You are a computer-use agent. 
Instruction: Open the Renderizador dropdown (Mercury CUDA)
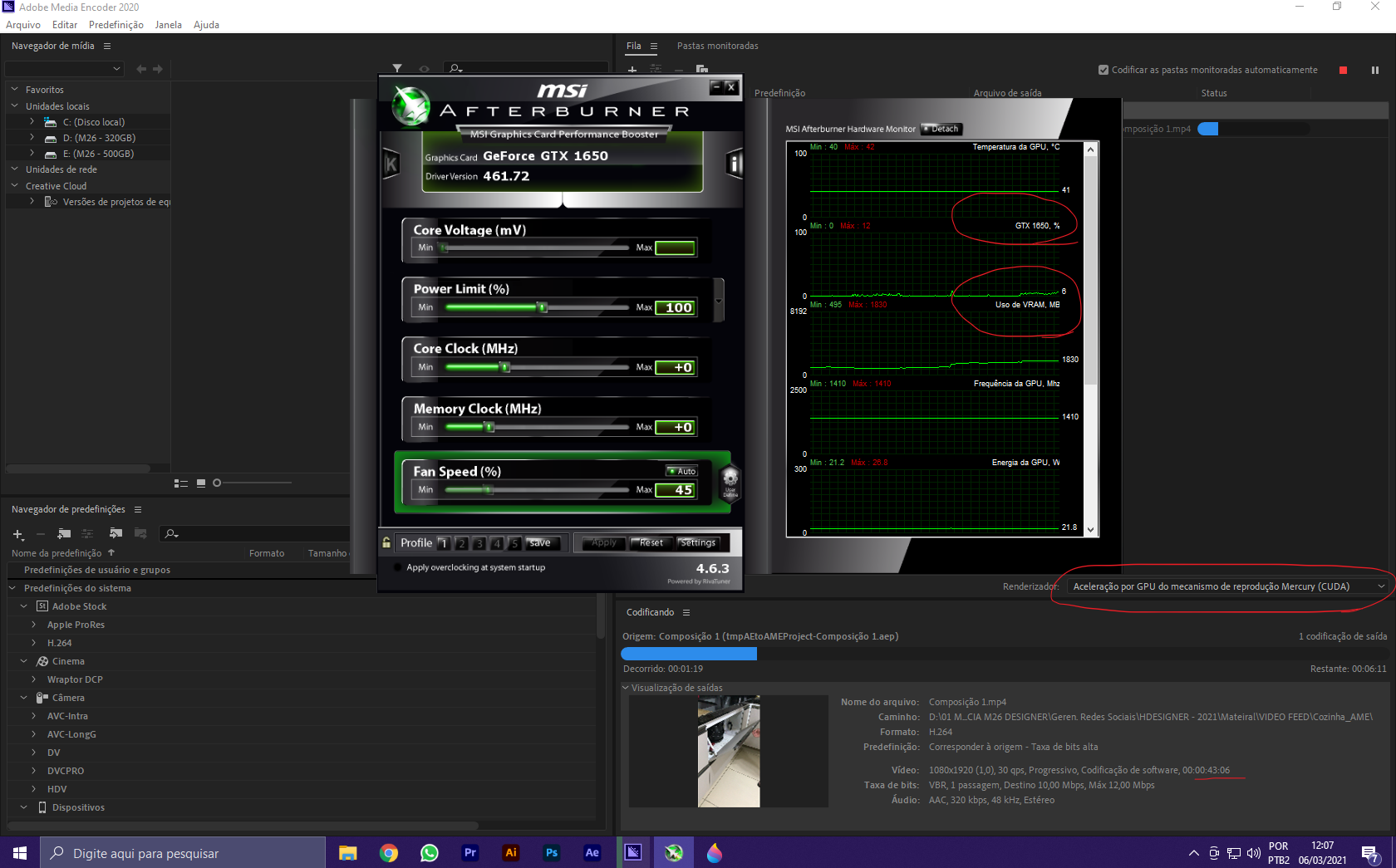tap(1229, 586)
